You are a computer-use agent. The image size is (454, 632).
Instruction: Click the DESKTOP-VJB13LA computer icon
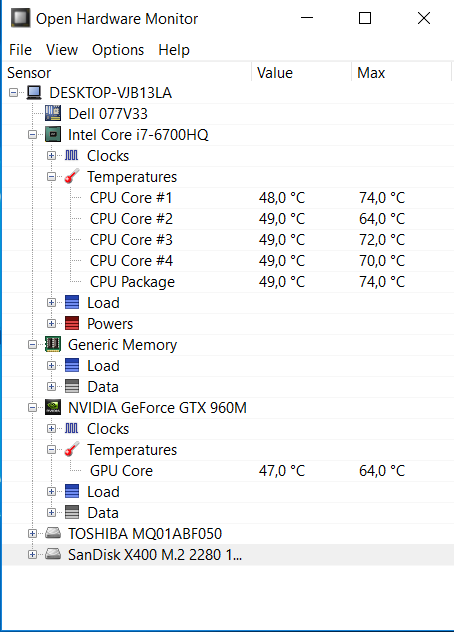(34, 92)
